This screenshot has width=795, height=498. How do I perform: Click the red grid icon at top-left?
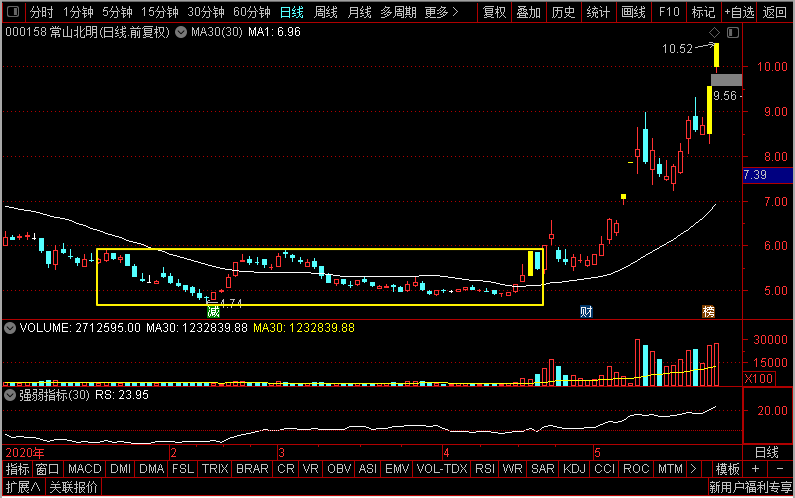click(12, 13)
